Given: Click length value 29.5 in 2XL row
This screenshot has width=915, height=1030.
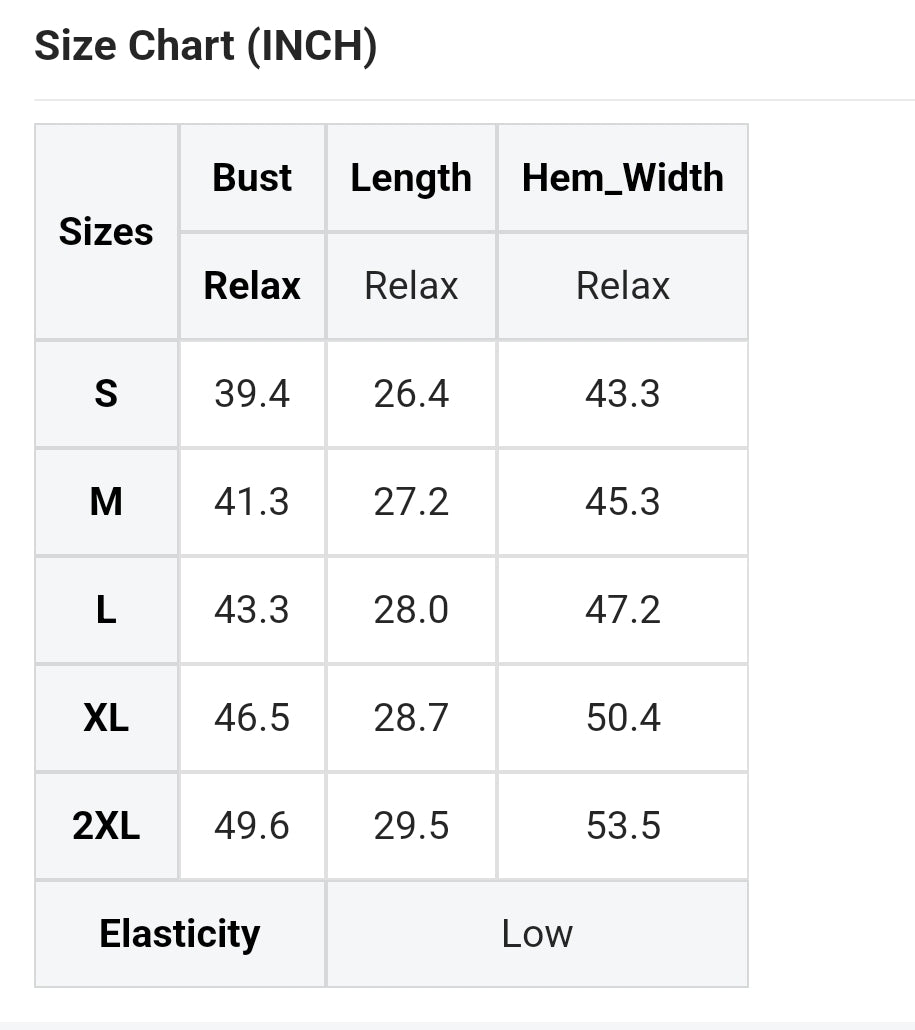Looking at the screenshot, I should pyautogui.click(x=411, y=826).
